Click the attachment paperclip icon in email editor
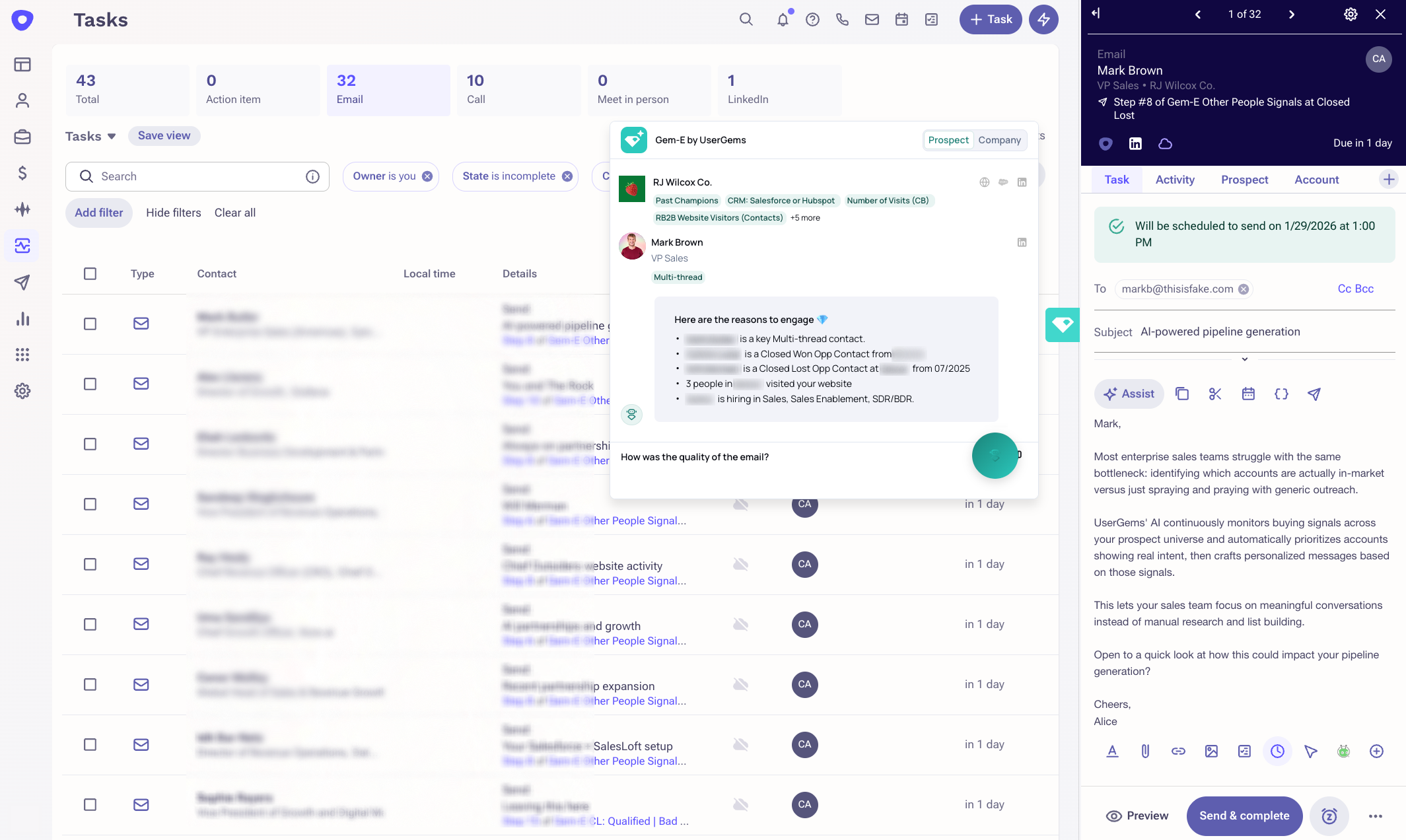This screenshot has width=1406, height=840. pyautogui.click(x=1145, y=751)
